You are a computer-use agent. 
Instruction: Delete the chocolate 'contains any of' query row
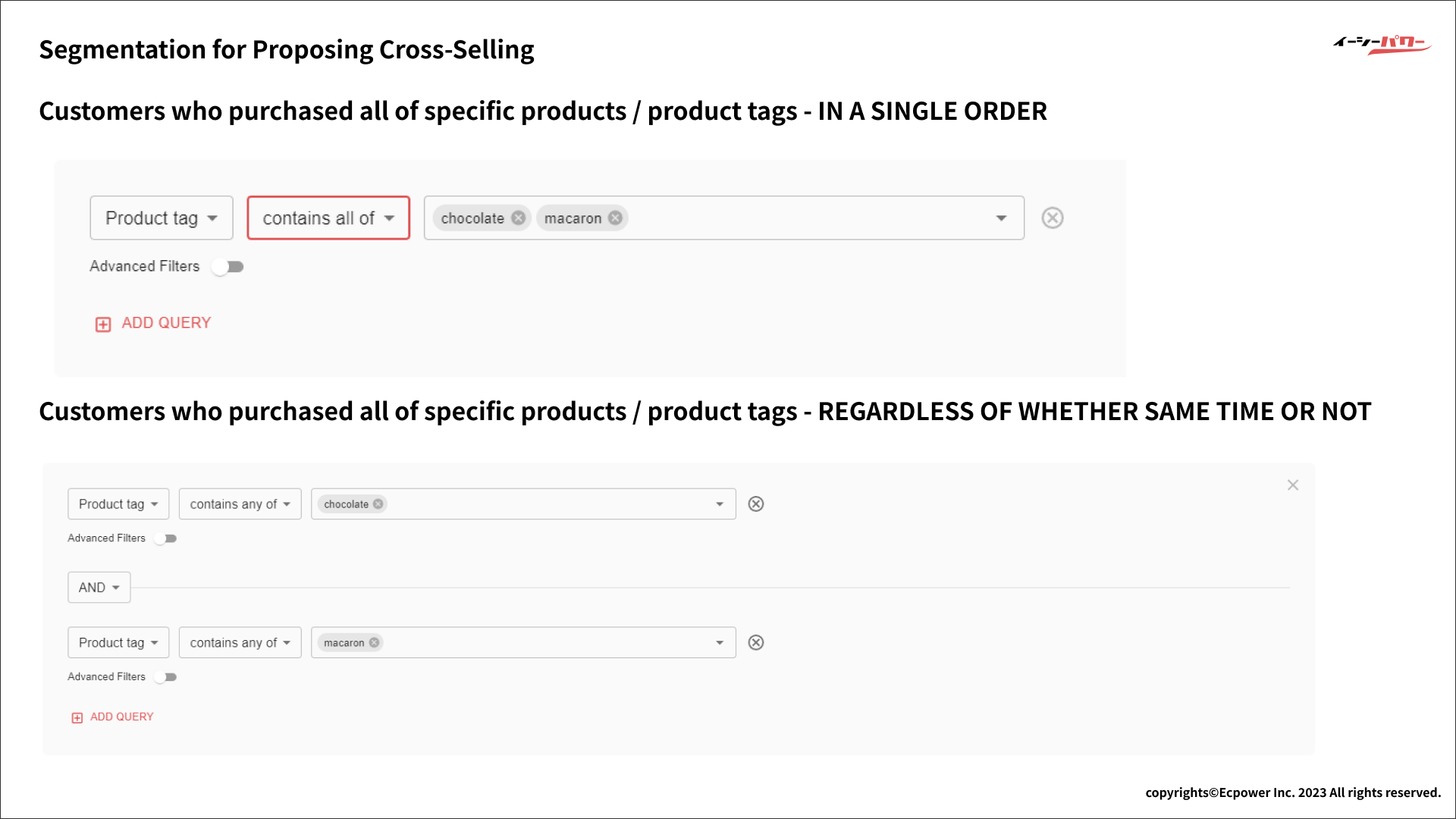pos(755,504)
